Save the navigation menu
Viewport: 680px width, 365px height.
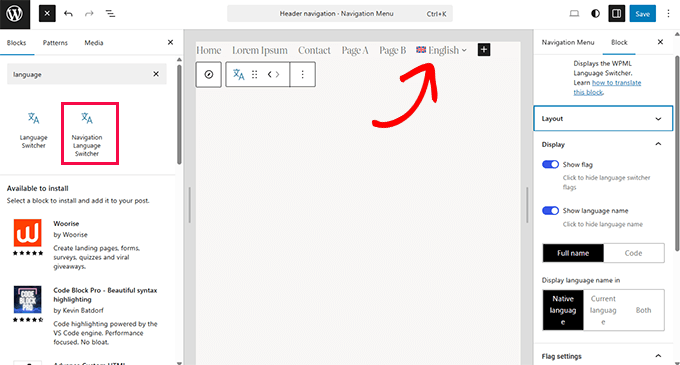[x=642, y=14]
